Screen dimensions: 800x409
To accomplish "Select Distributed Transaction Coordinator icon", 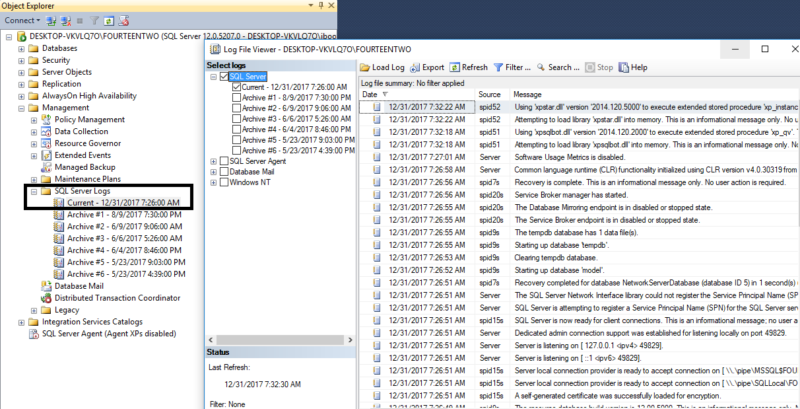I will tap(46, 298).
